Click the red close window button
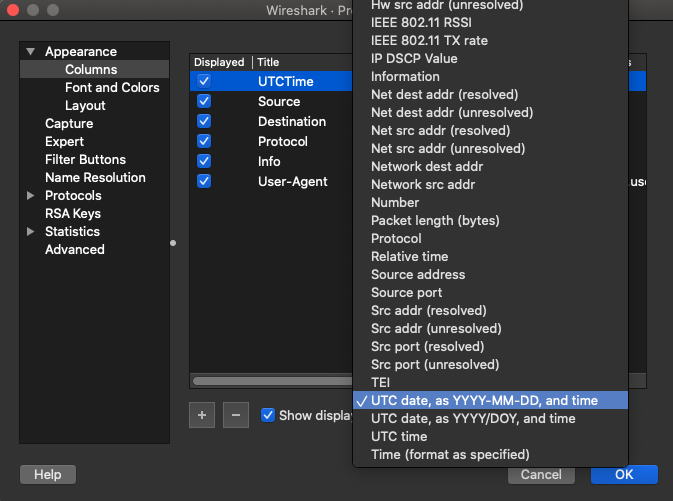Image resolution: width=673 pixels, height=501 pixels. point(13,10)
